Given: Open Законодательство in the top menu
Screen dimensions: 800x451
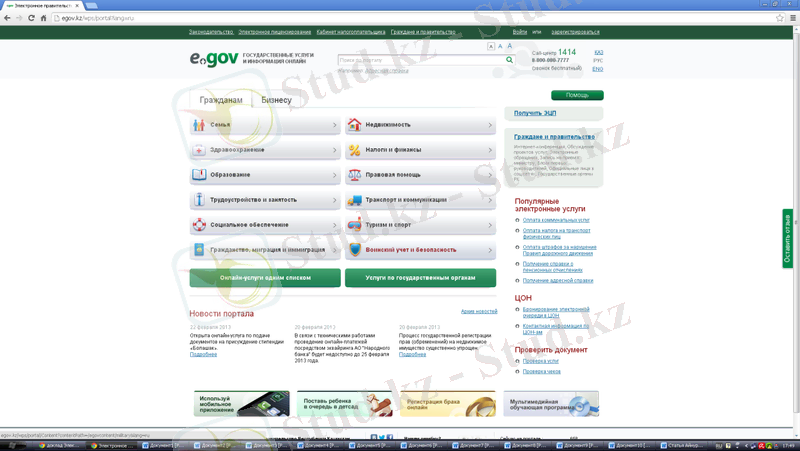Looking at the screenshot, I should pyautogui.click(x=211, y=32).
